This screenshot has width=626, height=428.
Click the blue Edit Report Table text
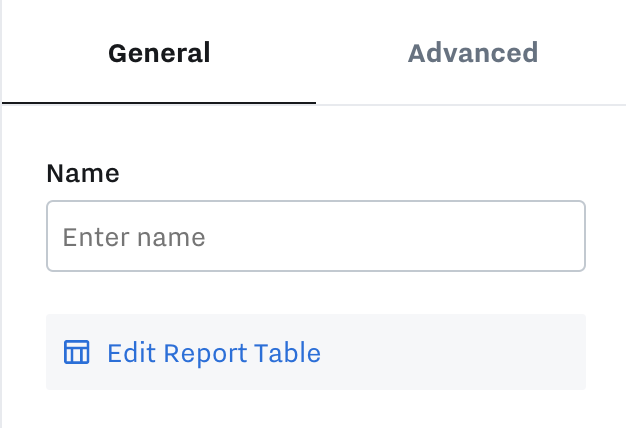tap(214, 353)
